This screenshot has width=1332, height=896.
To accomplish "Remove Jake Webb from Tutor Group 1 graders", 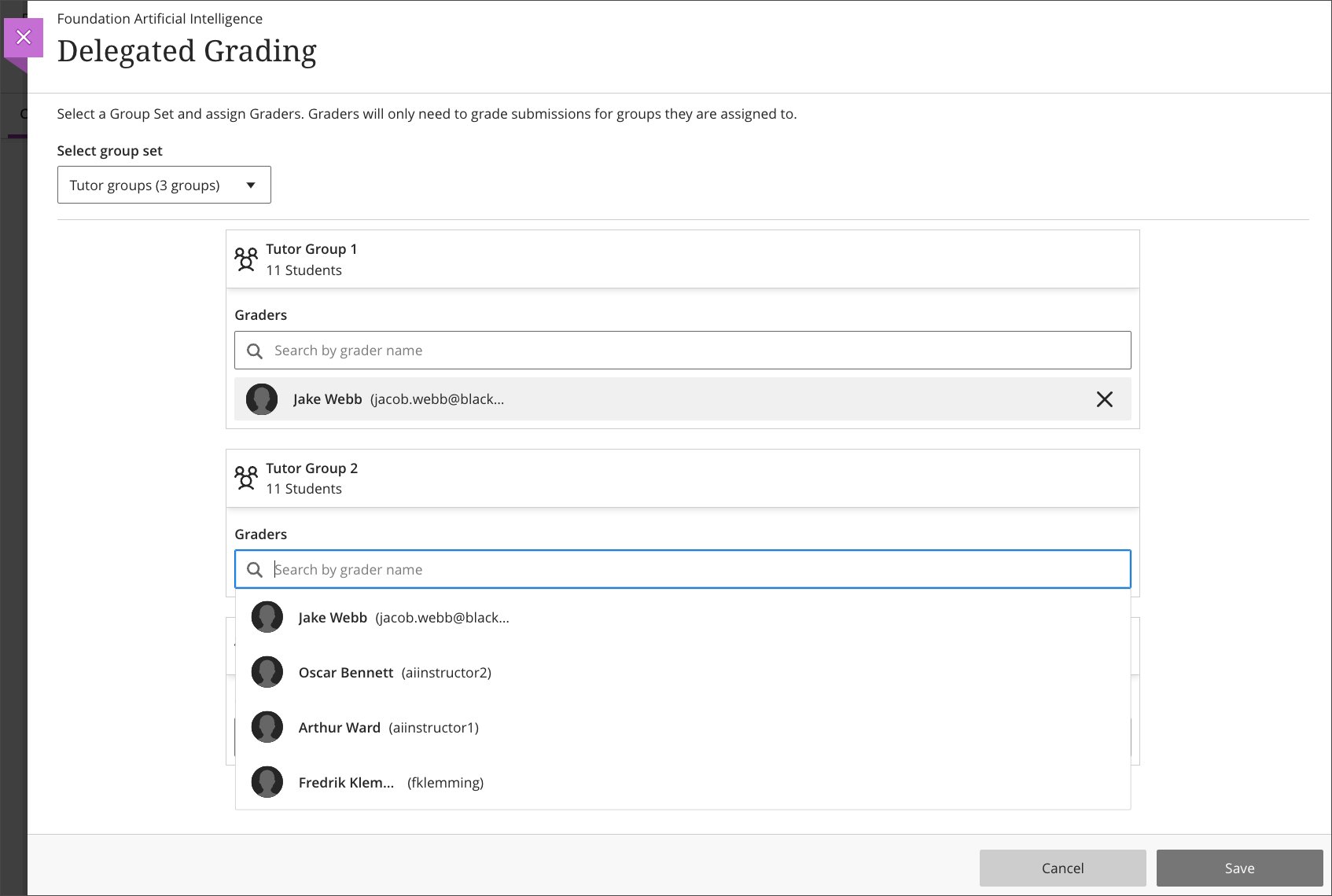I will click(1104, 399).
